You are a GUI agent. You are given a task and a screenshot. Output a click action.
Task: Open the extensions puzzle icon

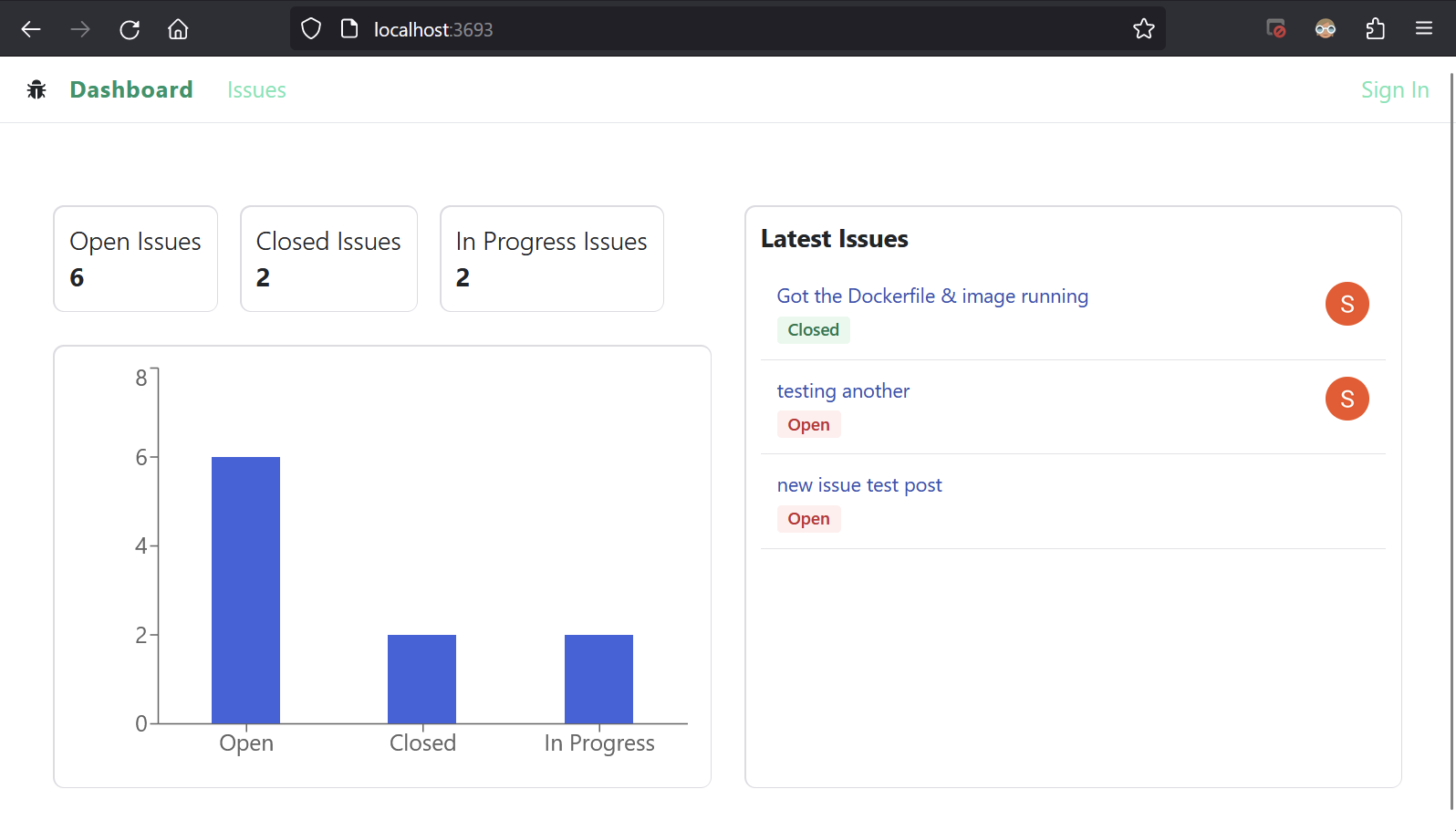point(1375,29)
